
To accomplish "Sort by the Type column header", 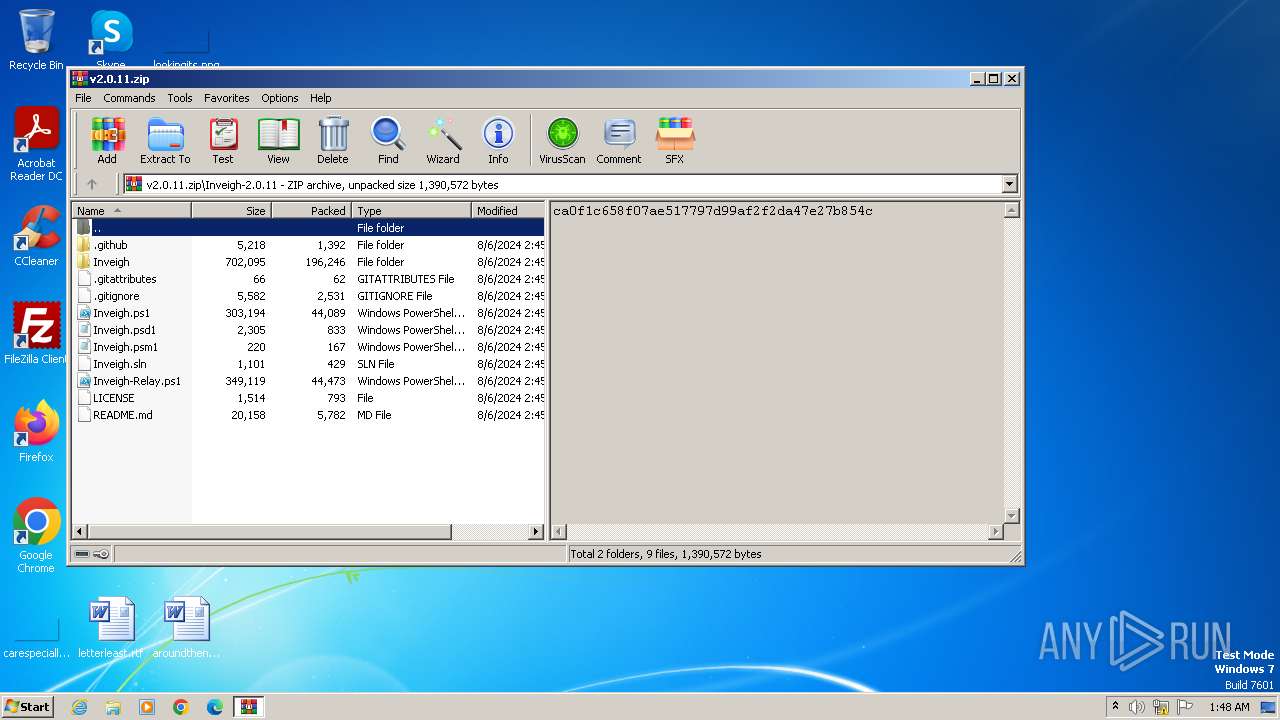I will (x=411, y=210).
